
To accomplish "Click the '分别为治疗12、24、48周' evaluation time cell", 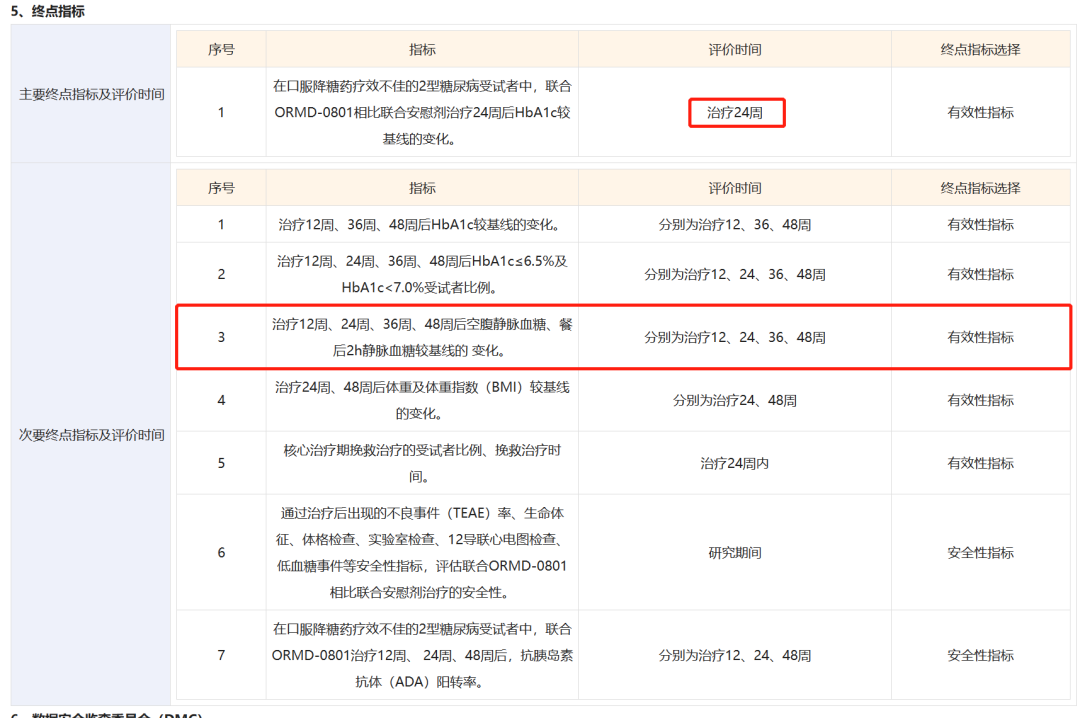I will click(x=735, y=656).
